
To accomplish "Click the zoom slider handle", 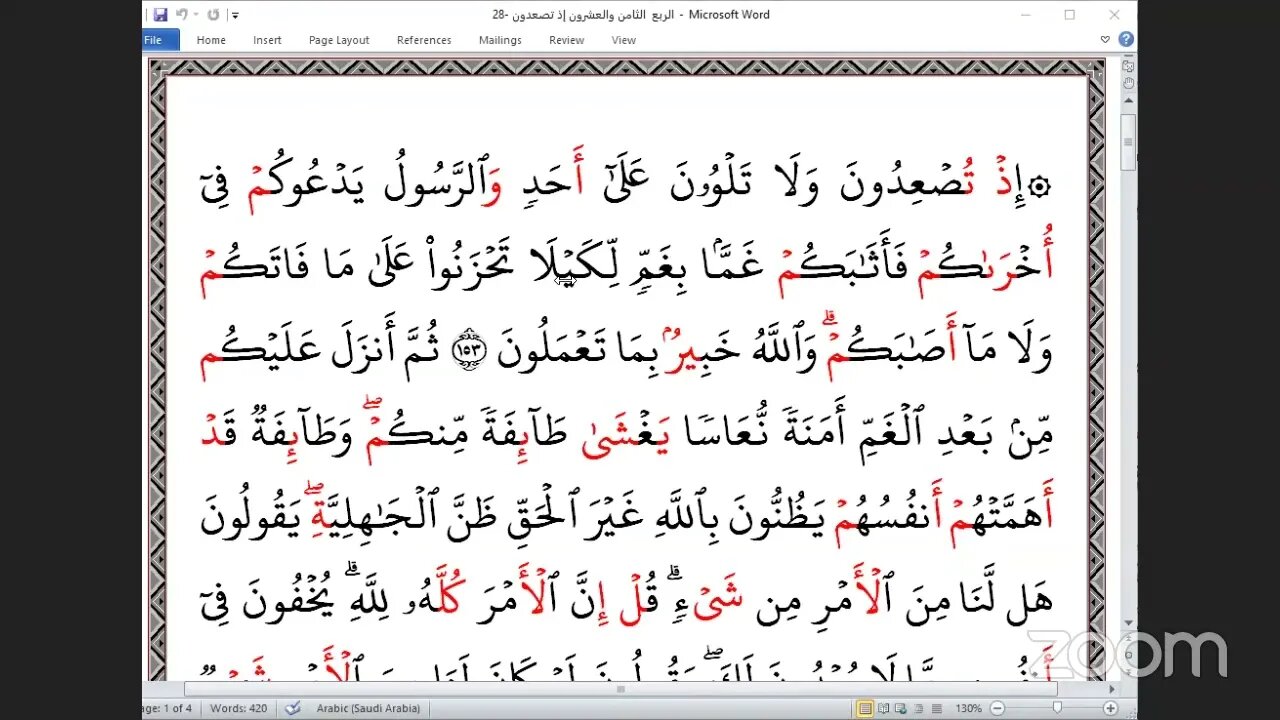I will [1058, 708].
